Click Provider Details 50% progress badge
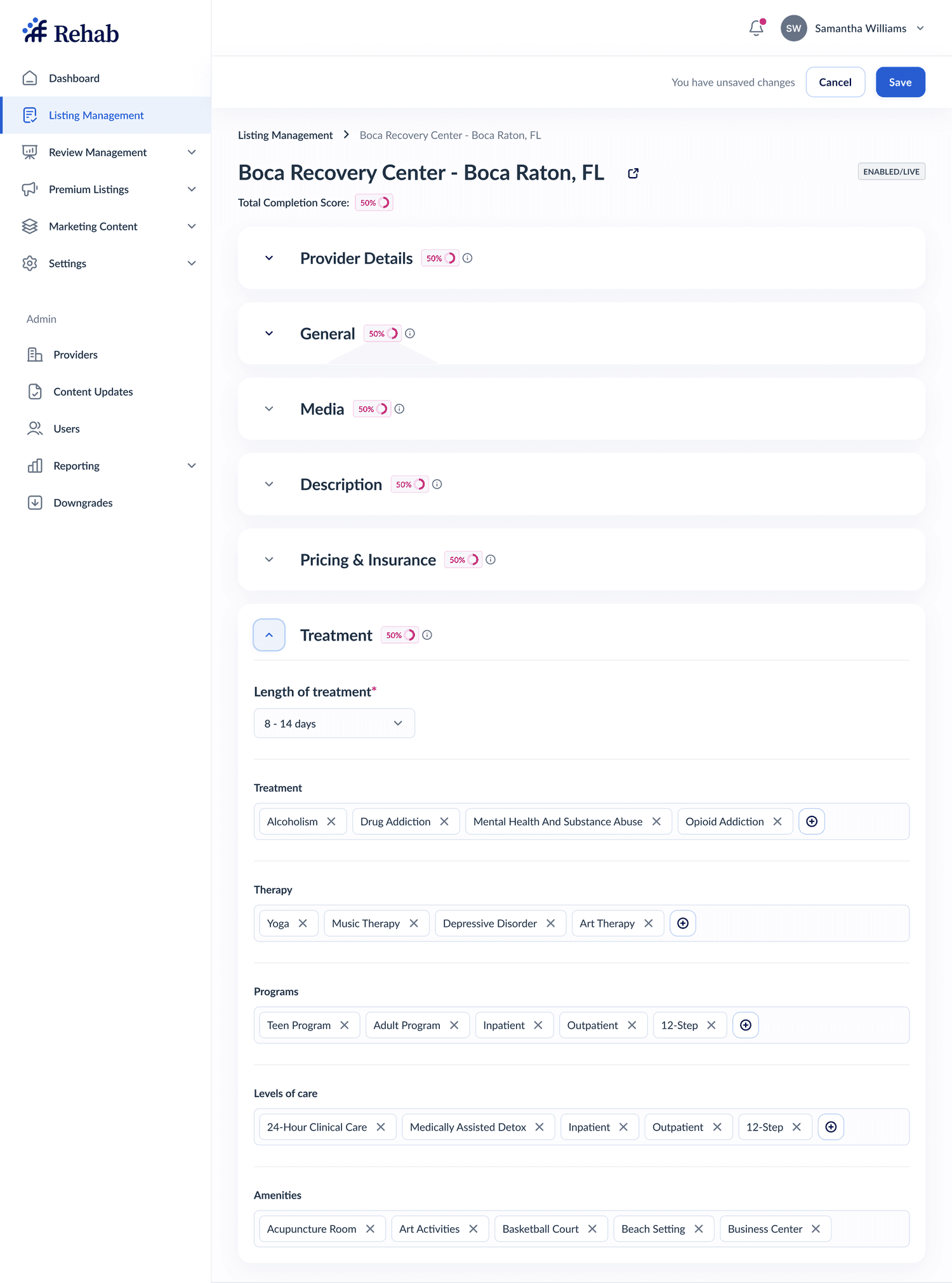The height and width of the screenshot is (1283, 952). 440,258
